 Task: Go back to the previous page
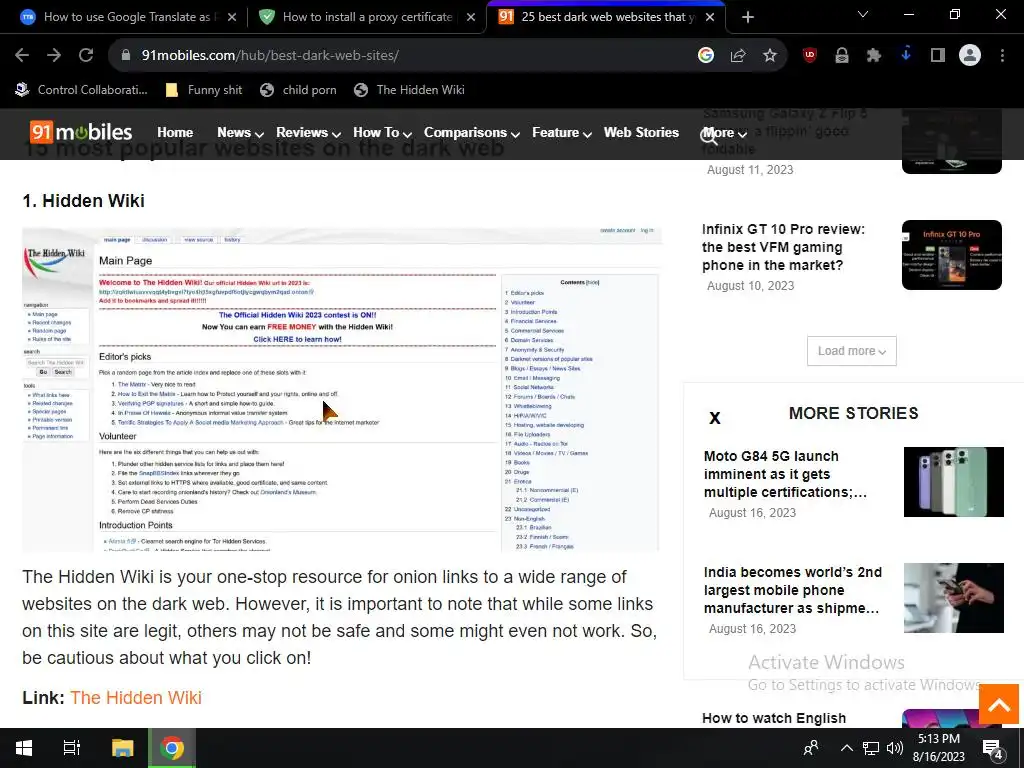[x=22, y=56]
